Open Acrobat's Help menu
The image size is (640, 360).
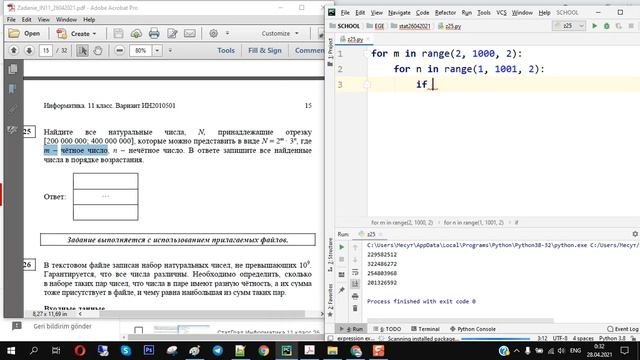89,20
